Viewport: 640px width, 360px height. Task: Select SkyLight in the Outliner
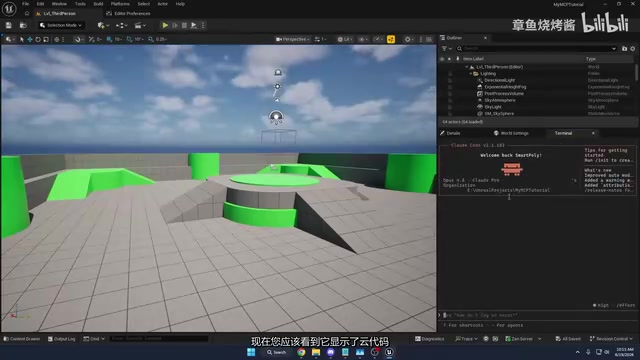493,107
